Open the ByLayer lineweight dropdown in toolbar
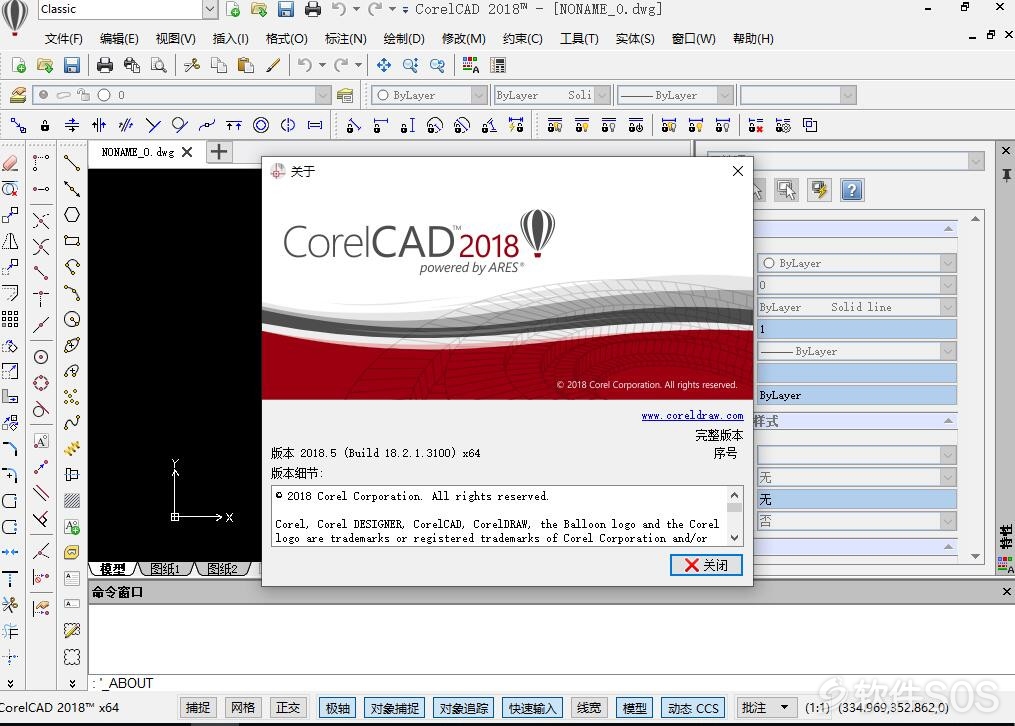 pos(725,95)
